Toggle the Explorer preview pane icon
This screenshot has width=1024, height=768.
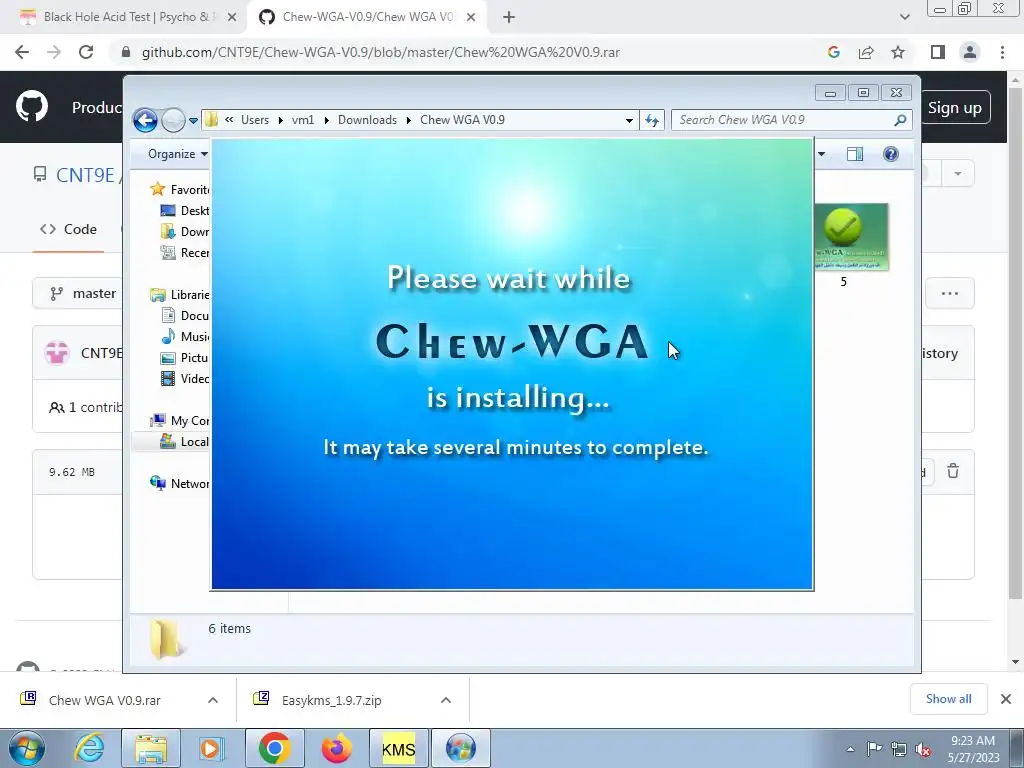click(x=855, y=154)
